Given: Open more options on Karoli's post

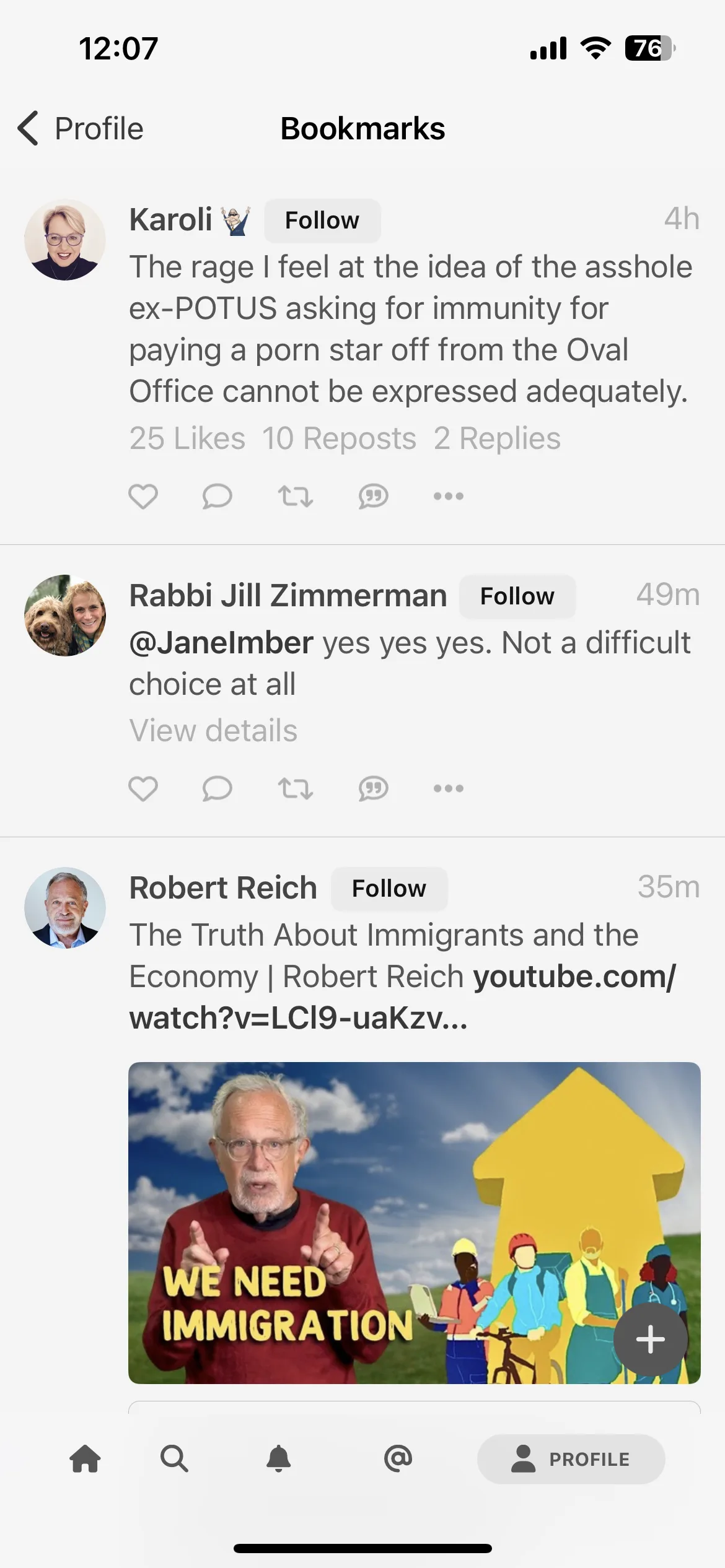Looking at the screenshot, I should point(449,496).
